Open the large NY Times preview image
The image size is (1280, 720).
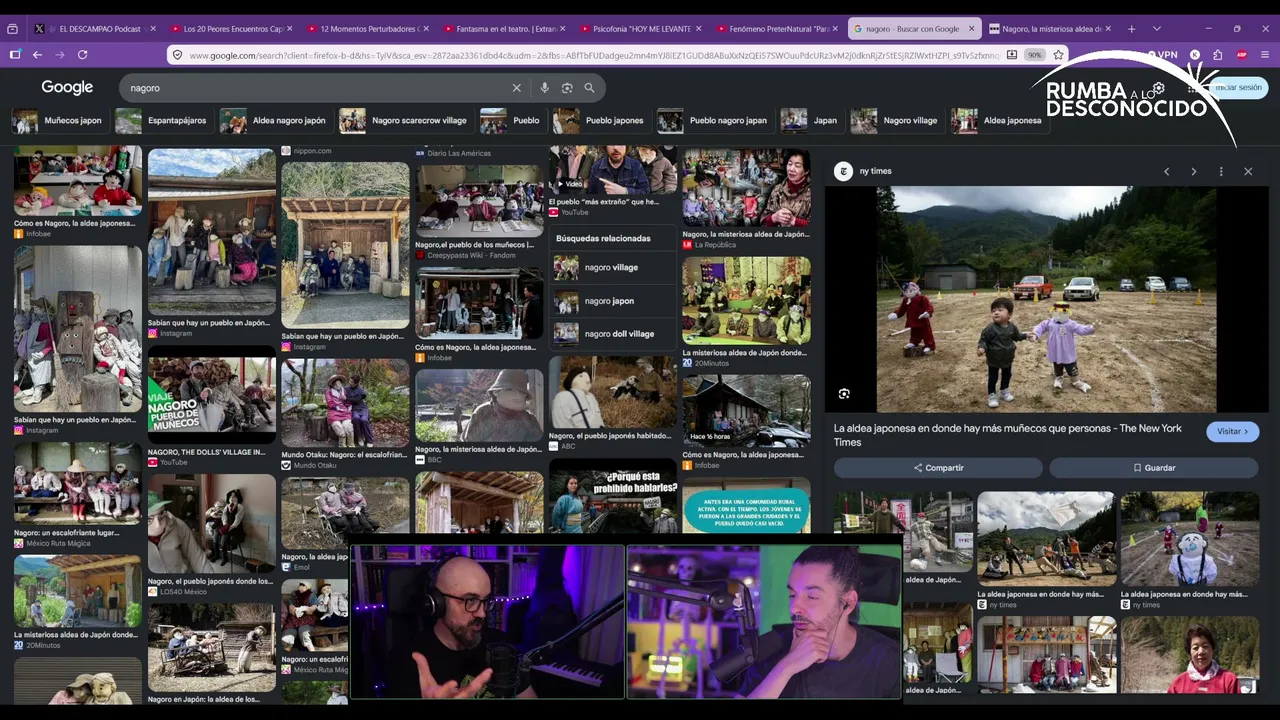coord(1046,299)
